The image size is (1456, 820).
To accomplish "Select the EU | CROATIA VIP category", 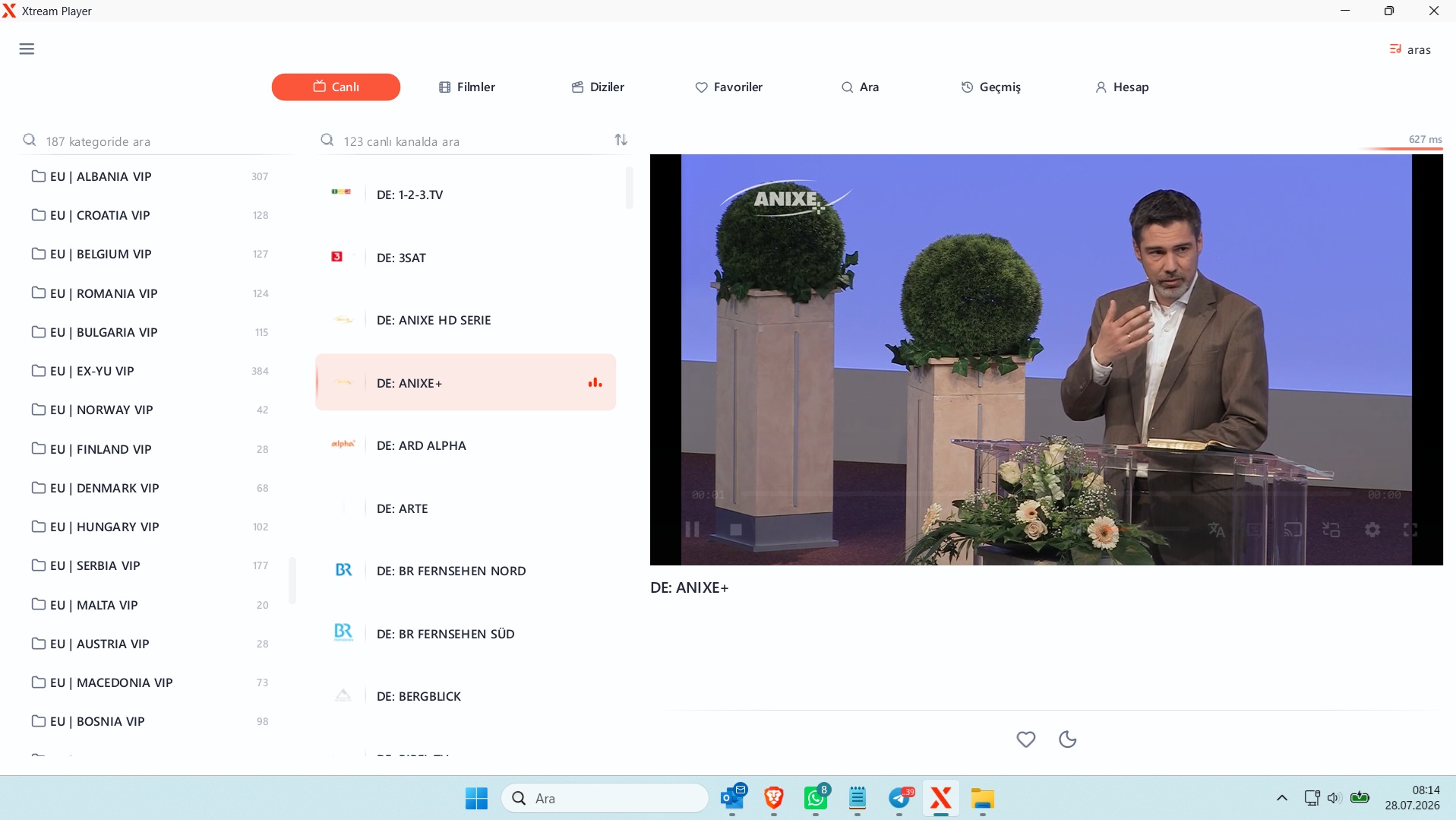I will [x=150, y=215].
